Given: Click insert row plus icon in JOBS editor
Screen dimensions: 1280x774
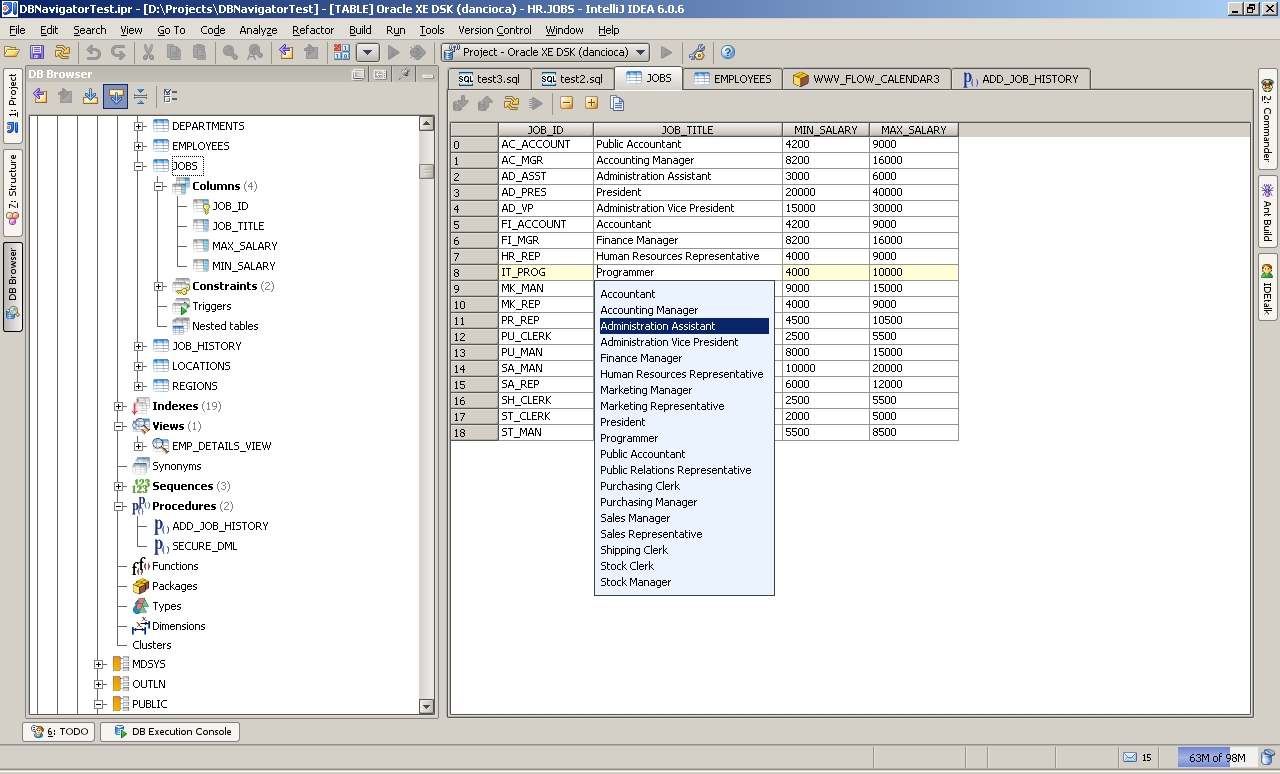Looking at the screenshot, I should 591,103.
